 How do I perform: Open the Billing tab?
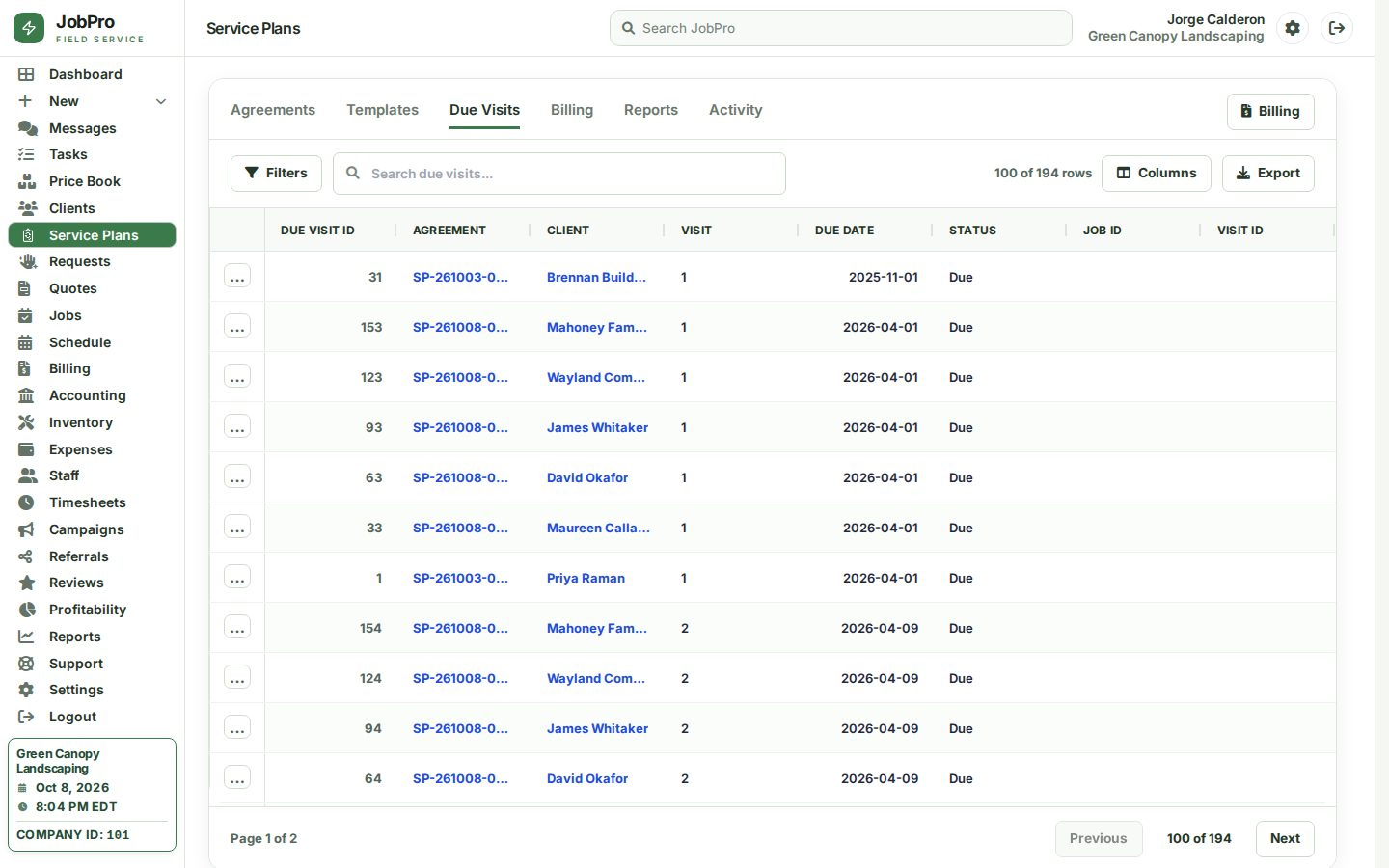point(572,110)
